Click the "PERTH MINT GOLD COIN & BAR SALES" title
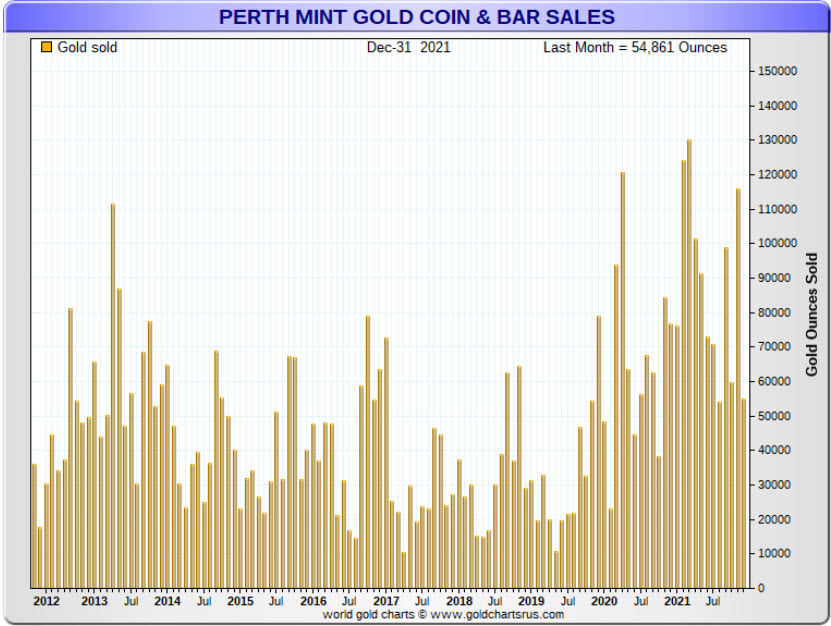 coord(417,17)
